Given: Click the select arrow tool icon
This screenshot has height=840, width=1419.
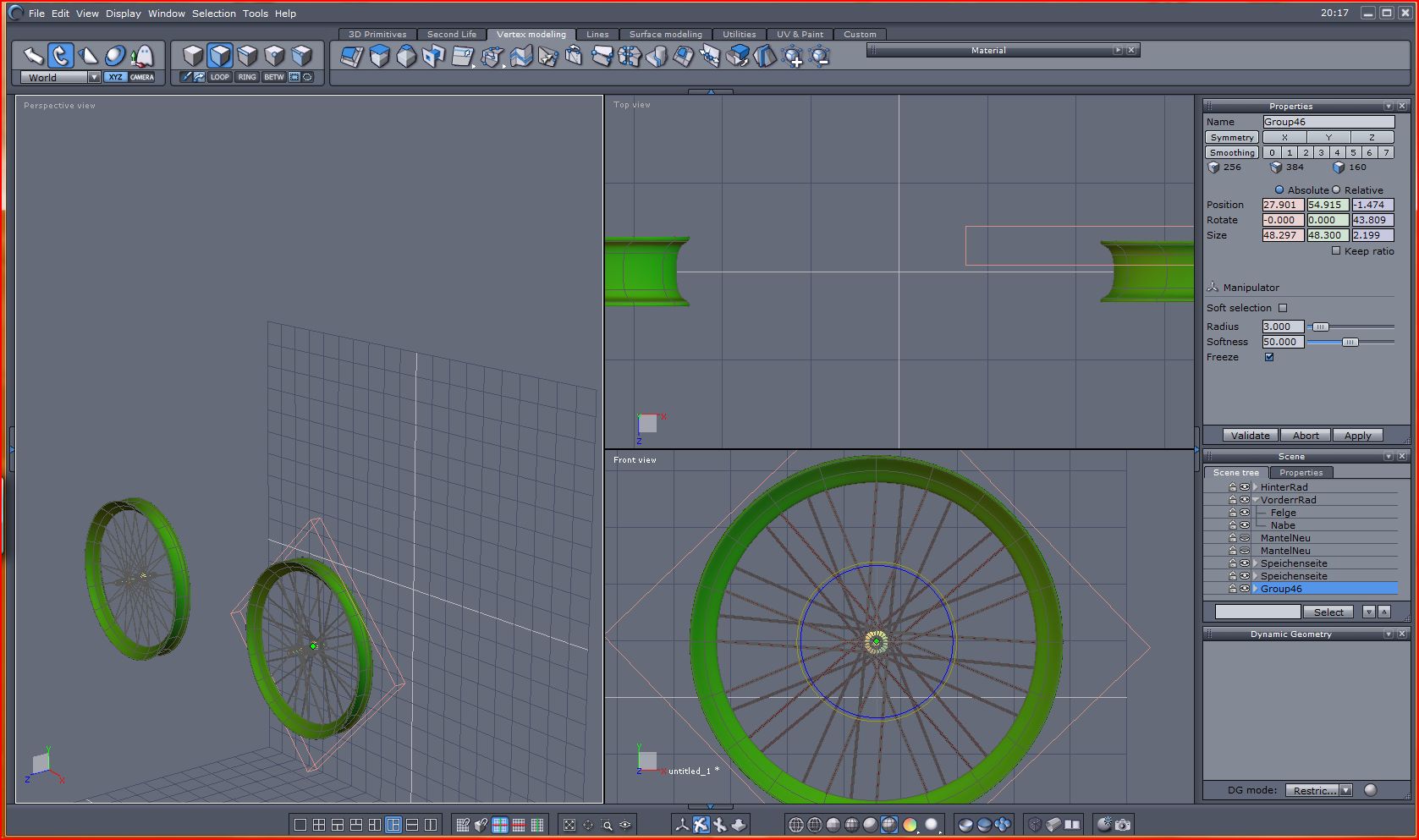Looking at the screenshot, I should pos(33,56).
